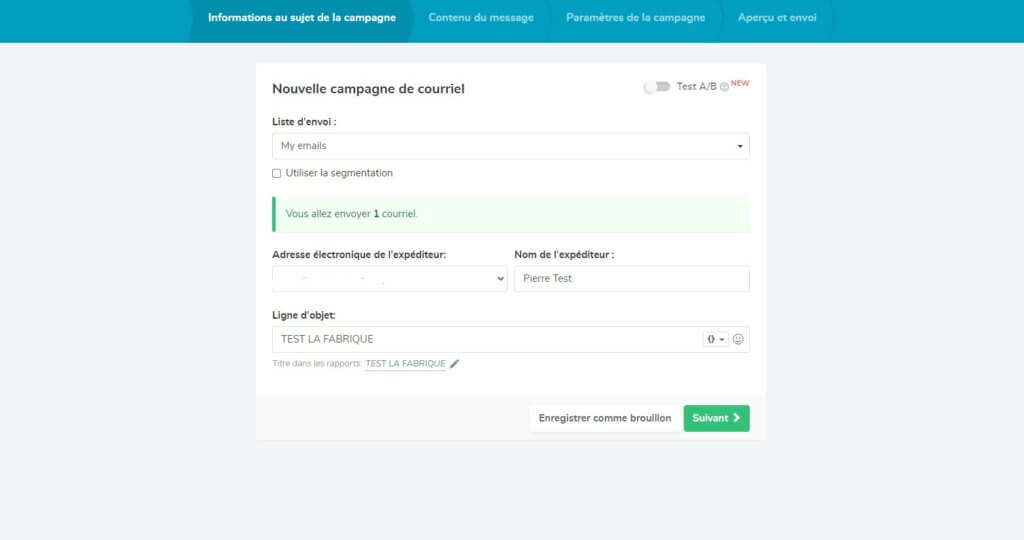The width and height of the screenshot is (1024, 540).
Task: Open the 'Liste d'envoi' dropdown
Action: click(x=510, y=146)
